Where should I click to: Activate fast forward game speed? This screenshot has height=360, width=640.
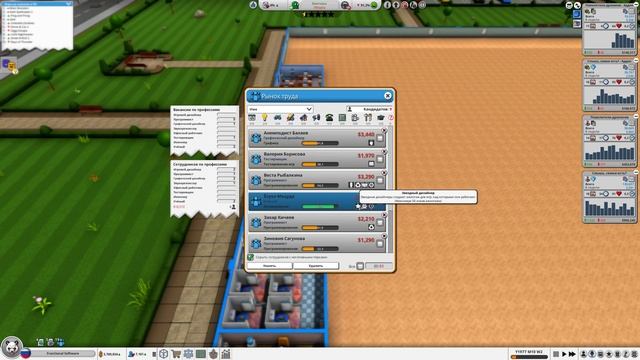pos(572,354)
